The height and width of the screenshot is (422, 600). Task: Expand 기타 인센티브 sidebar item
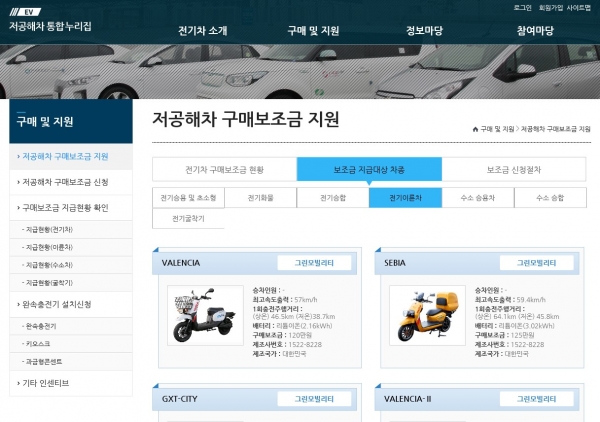(46, 383)
